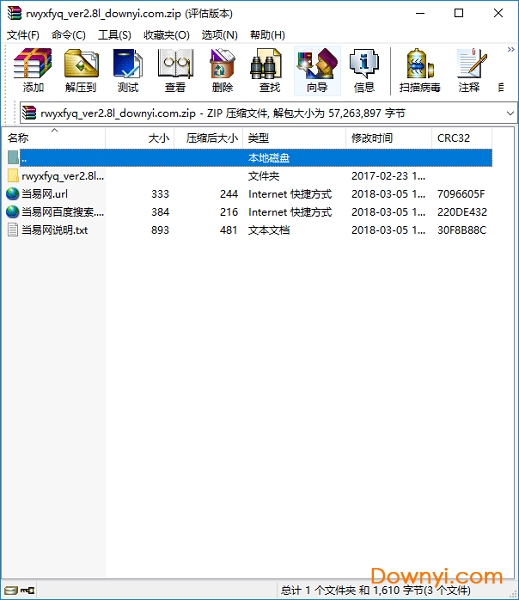
Task: Click CRC32 value 7096605F
Action: 461,194
